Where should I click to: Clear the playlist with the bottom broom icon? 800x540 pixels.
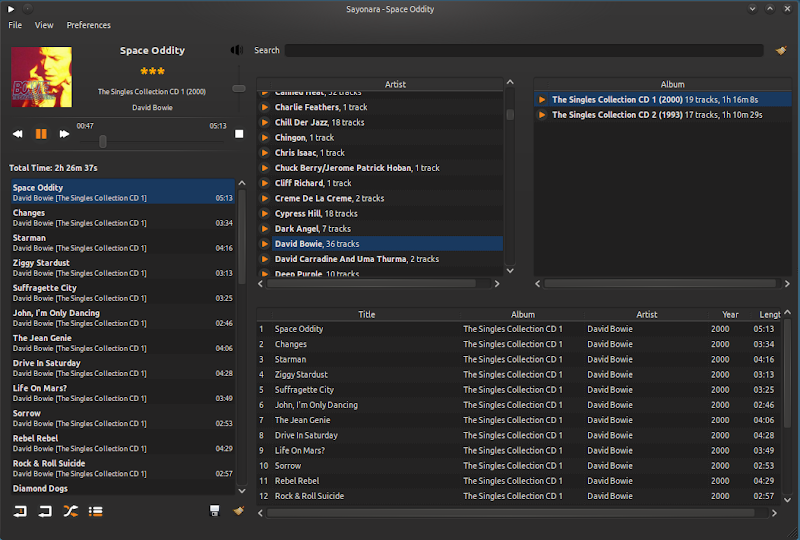click(x=238, y=511)
